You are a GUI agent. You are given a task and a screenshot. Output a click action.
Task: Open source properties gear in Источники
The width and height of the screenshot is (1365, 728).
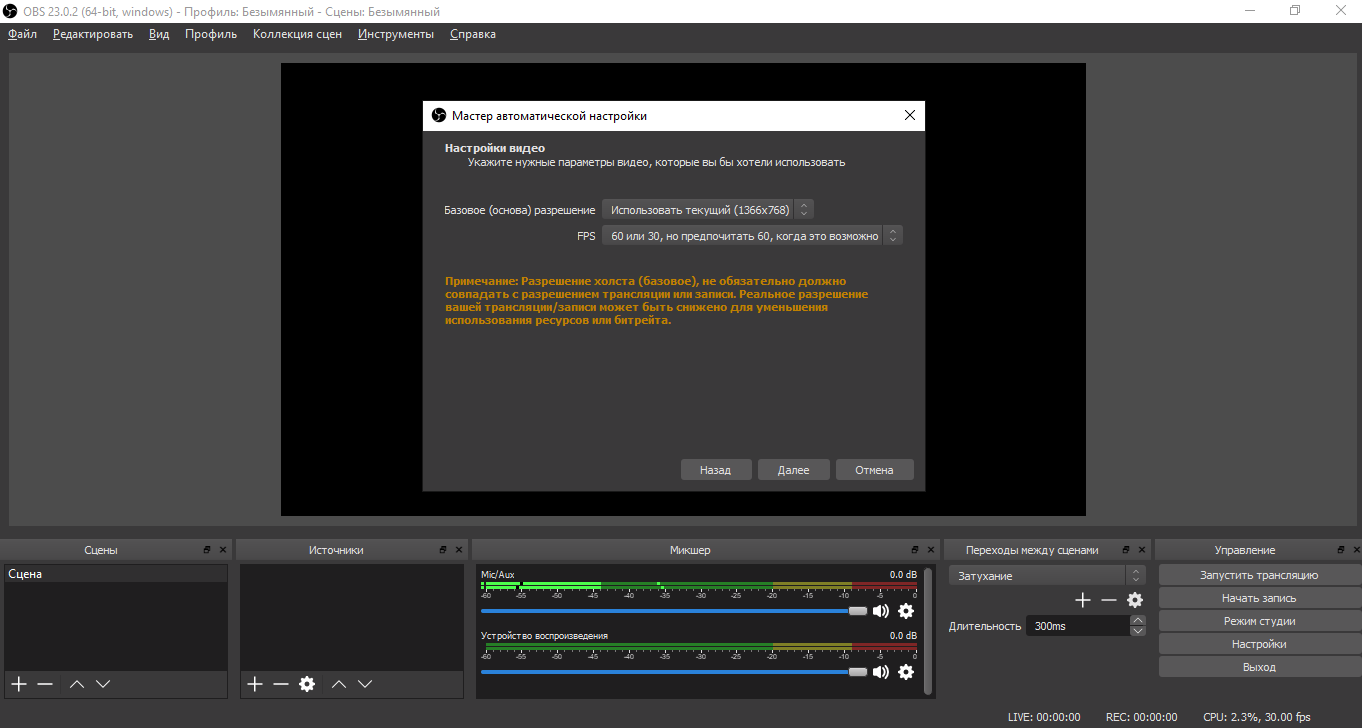point(307,684)
